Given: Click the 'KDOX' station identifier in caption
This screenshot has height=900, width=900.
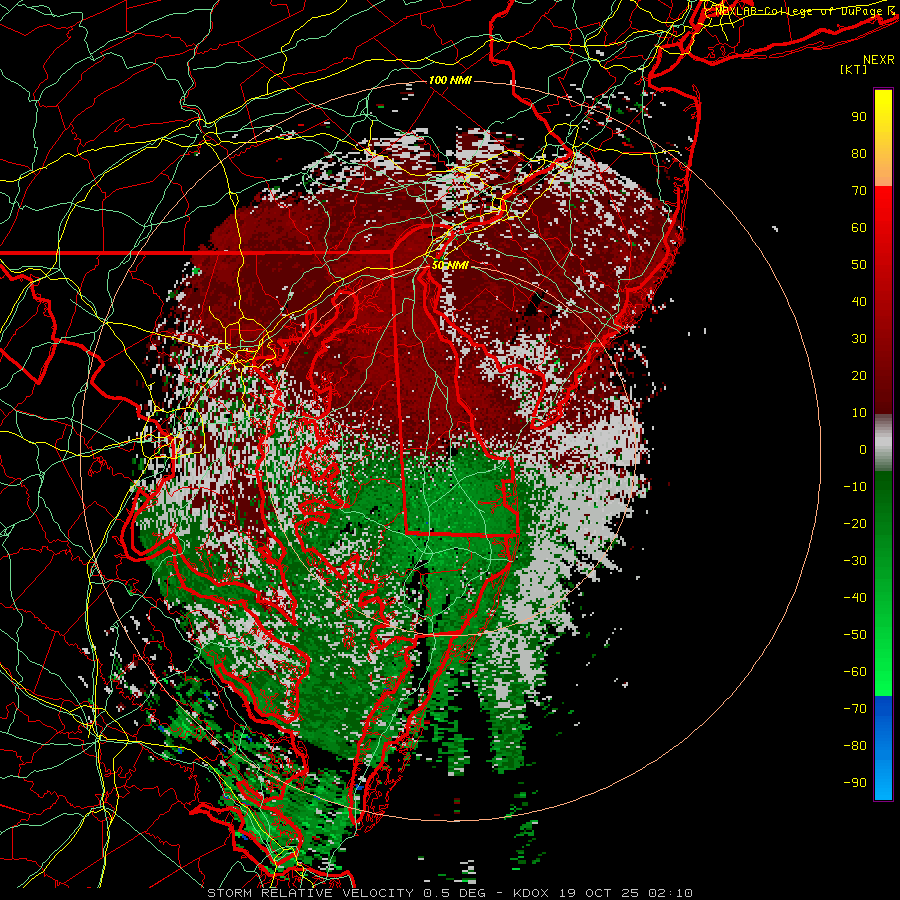Looking at the screenshot, I should pyautogui.click(x=531, y=893).
